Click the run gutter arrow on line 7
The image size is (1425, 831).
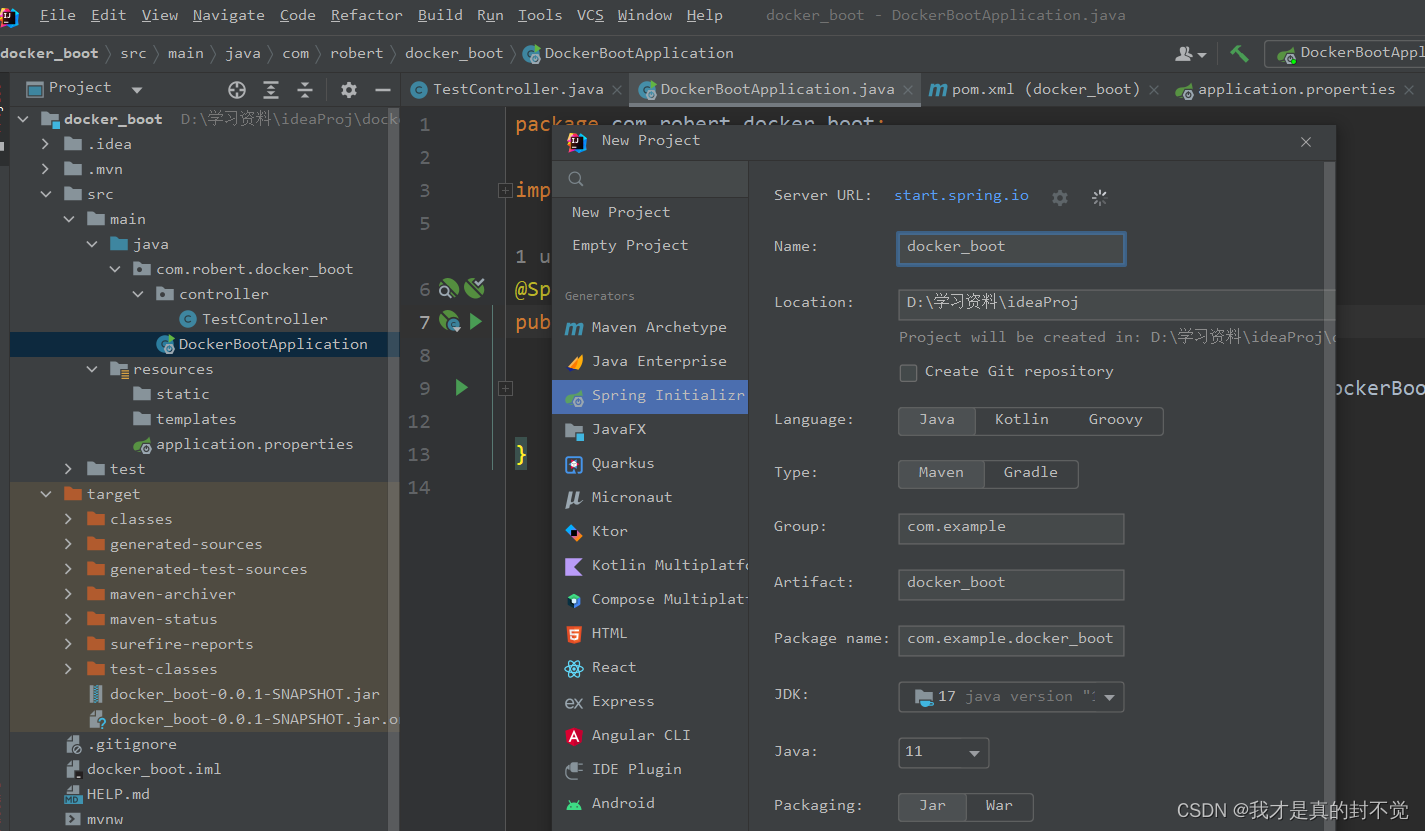click(476, 322)
